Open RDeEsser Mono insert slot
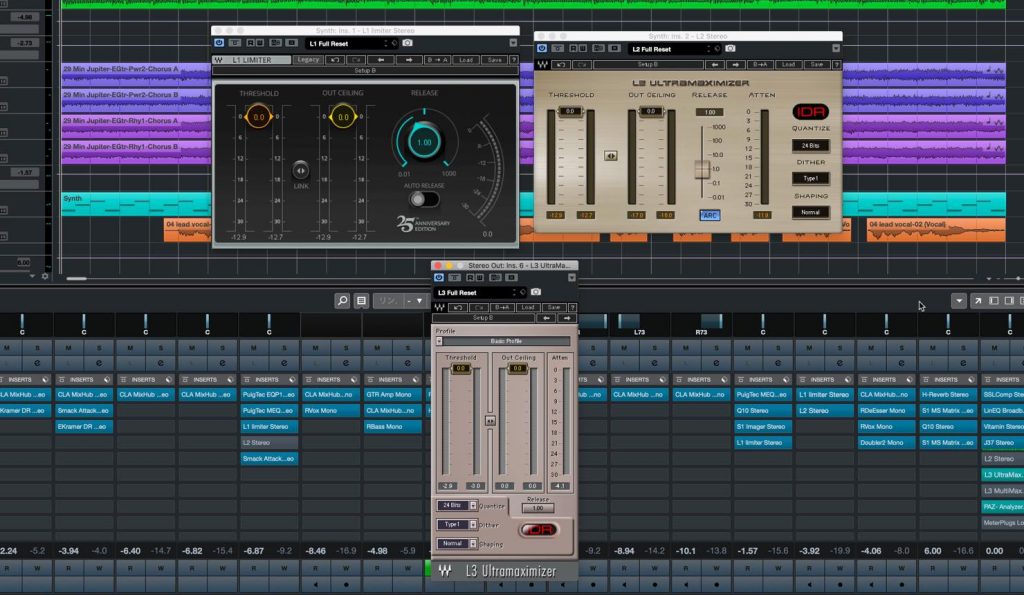 886,411
